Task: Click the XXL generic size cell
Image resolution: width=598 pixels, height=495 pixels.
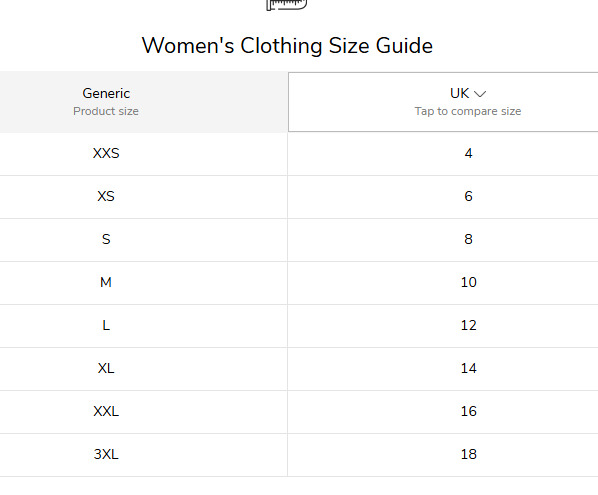Action: [x=144, y=412]
